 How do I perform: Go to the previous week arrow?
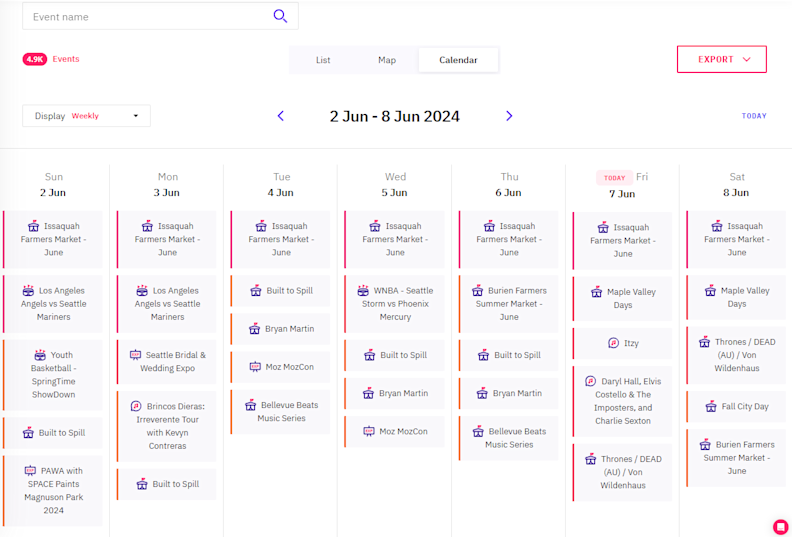[281, 116]
